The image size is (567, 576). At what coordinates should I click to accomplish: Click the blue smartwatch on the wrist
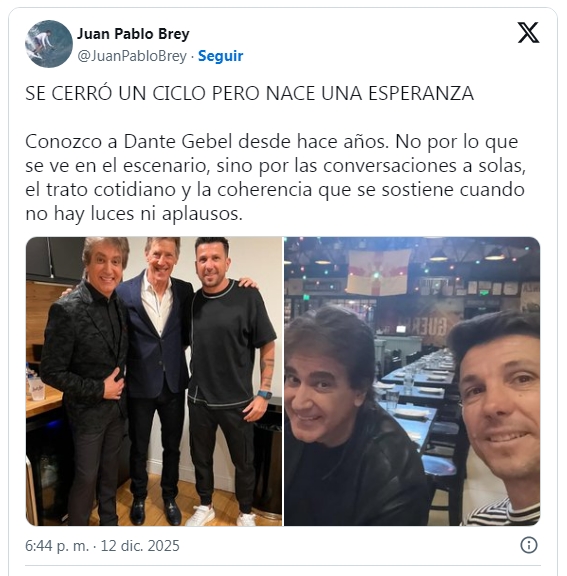tap(264, 395)
